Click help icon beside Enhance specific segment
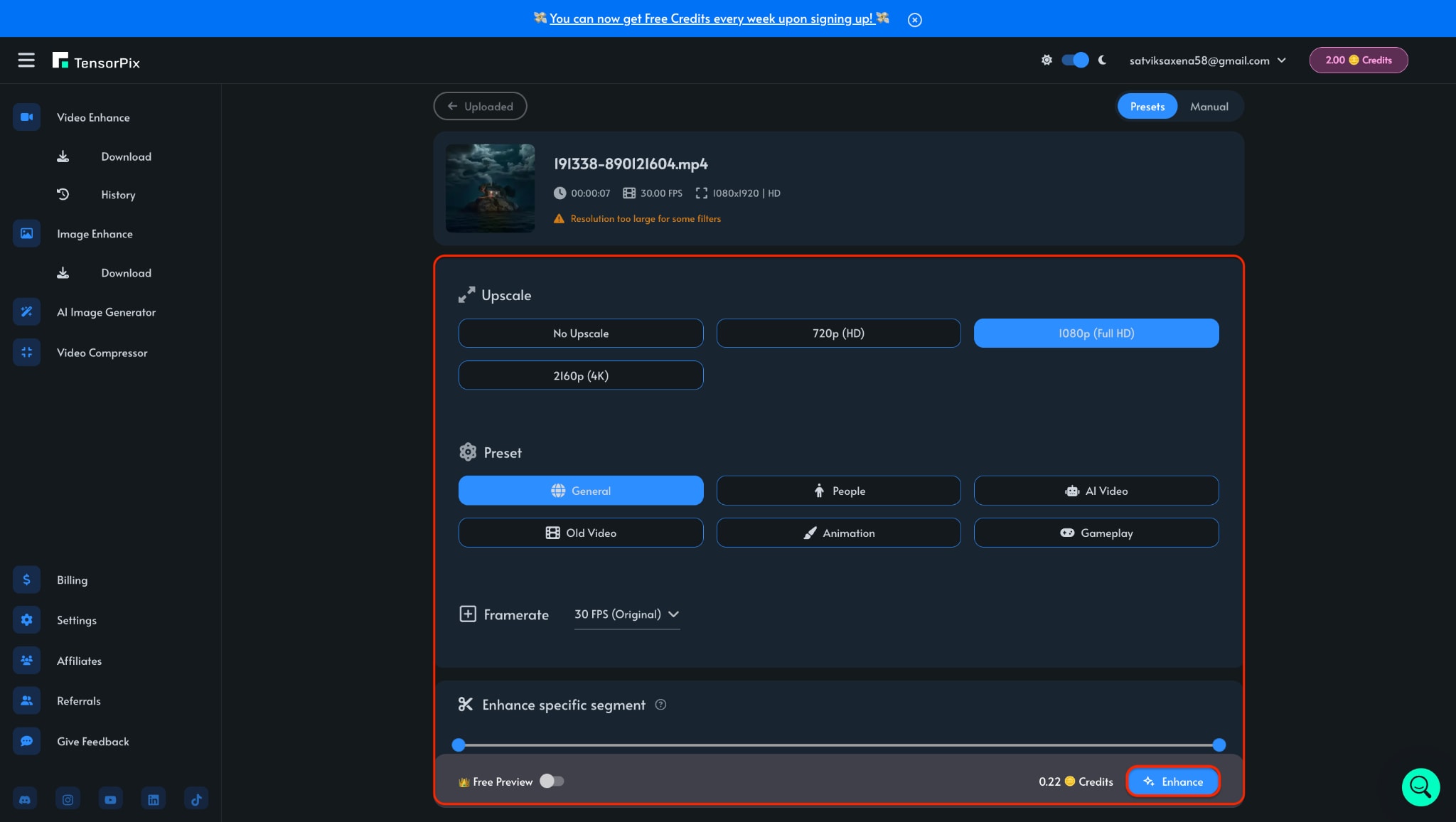This screenshot has height=822, width=1456. pyautogui.click(x=660, y=705)
